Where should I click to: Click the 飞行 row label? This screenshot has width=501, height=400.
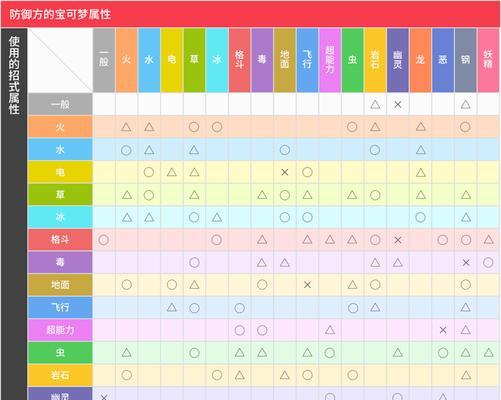click(60, 307)
